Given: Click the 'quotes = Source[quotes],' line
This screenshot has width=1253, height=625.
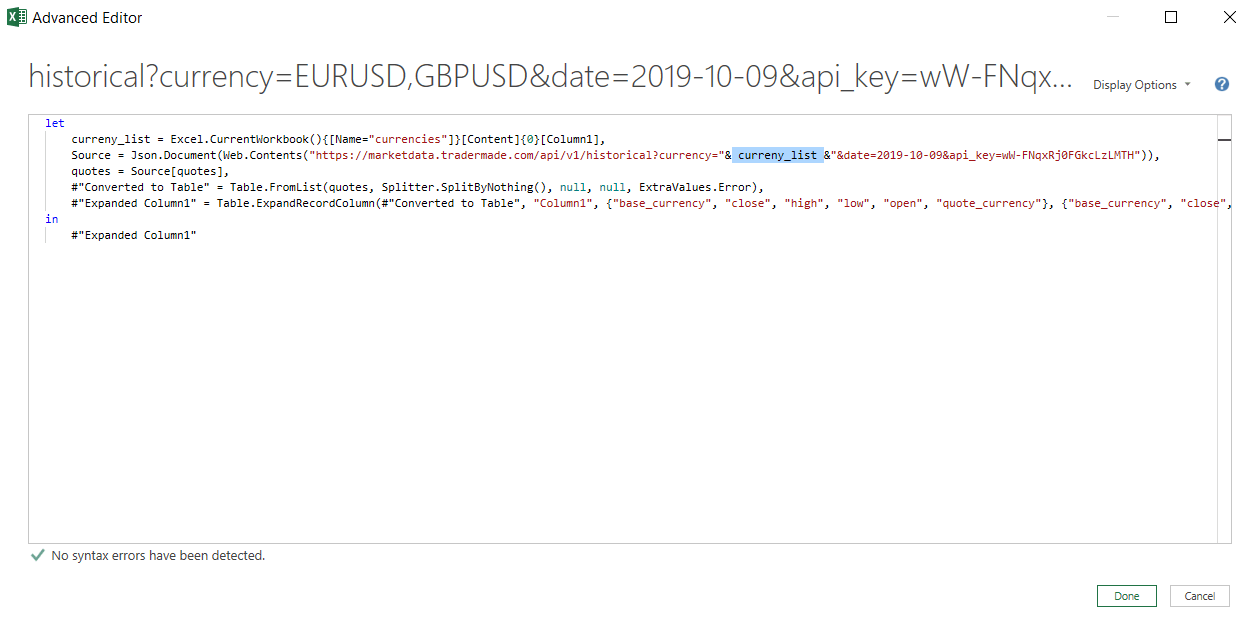Looking at the screenshot, I should point(150,171).
